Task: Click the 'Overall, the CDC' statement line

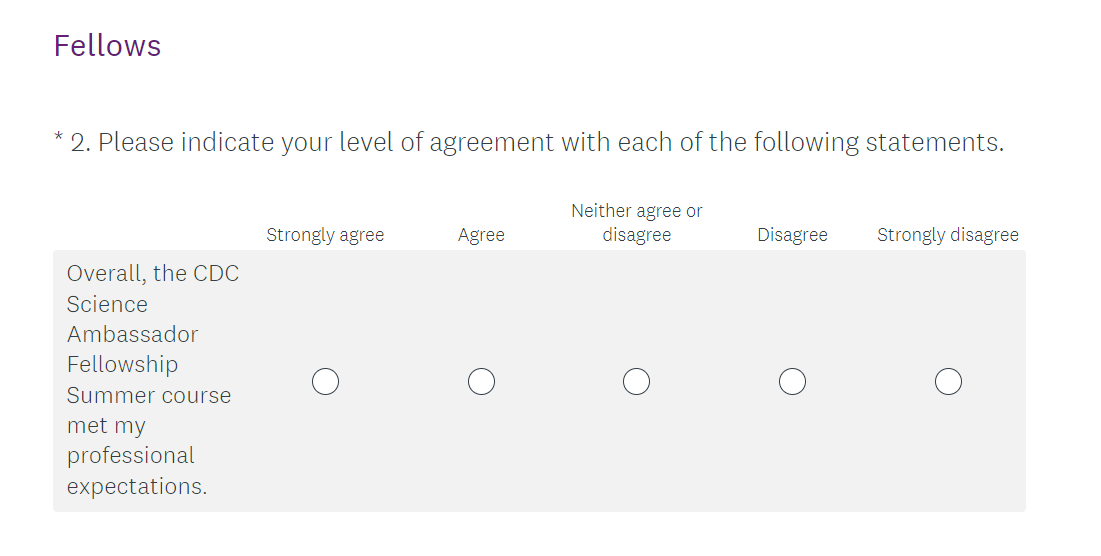Action: tap(153, 274)
